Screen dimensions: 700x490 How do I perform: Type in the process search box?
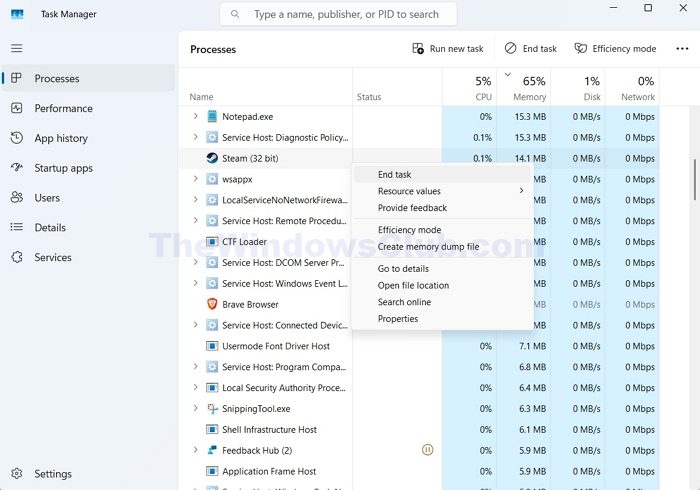[345, 15]
